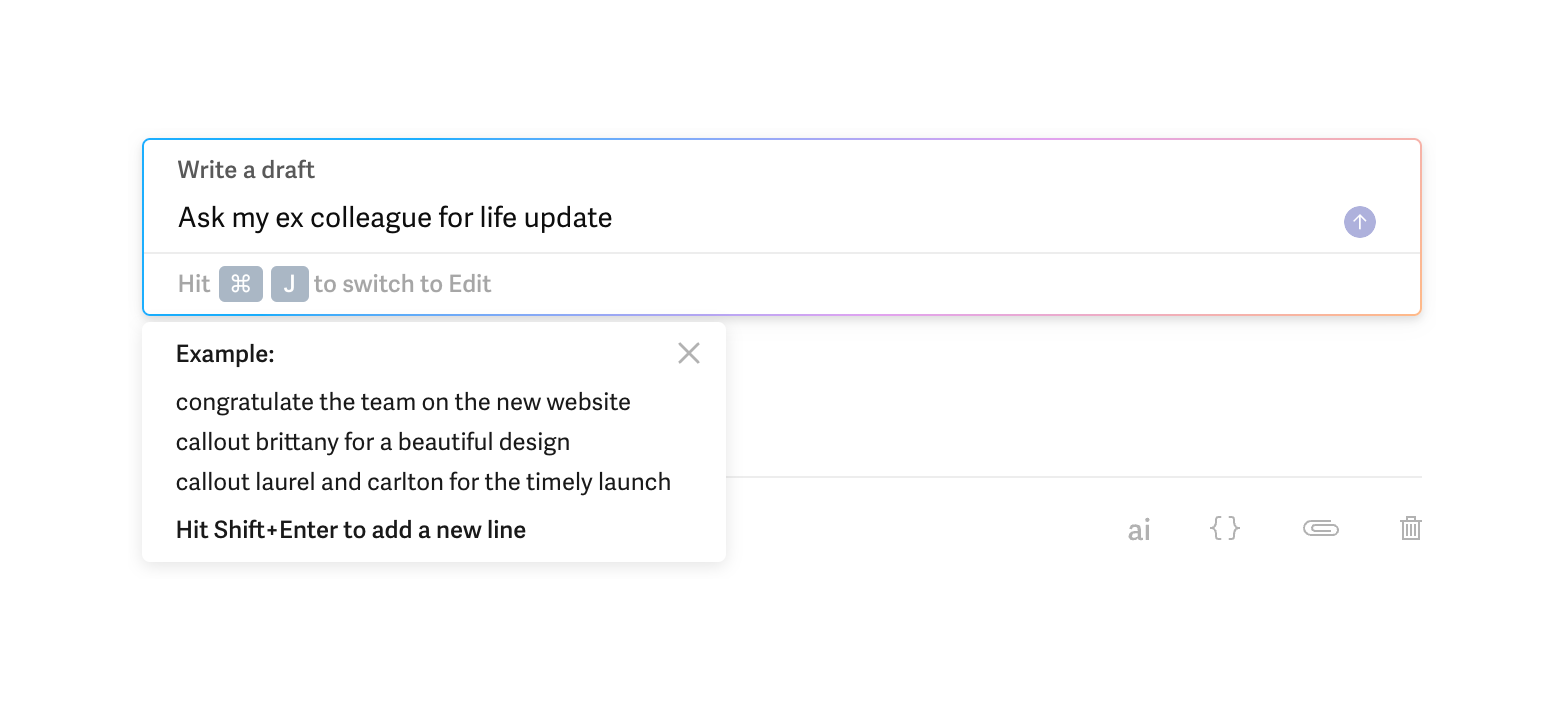The image size is (1564, 707).
Task: Click the "Write a draft" label
Action: (246, 170)
